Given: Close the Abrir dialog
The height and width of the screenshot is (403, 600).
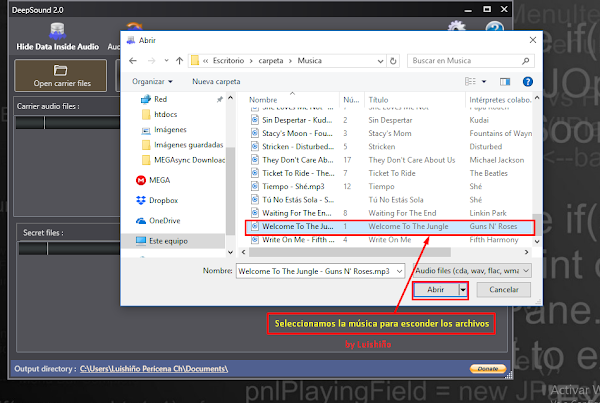Looking at the screenshot, I should (533, 40).
